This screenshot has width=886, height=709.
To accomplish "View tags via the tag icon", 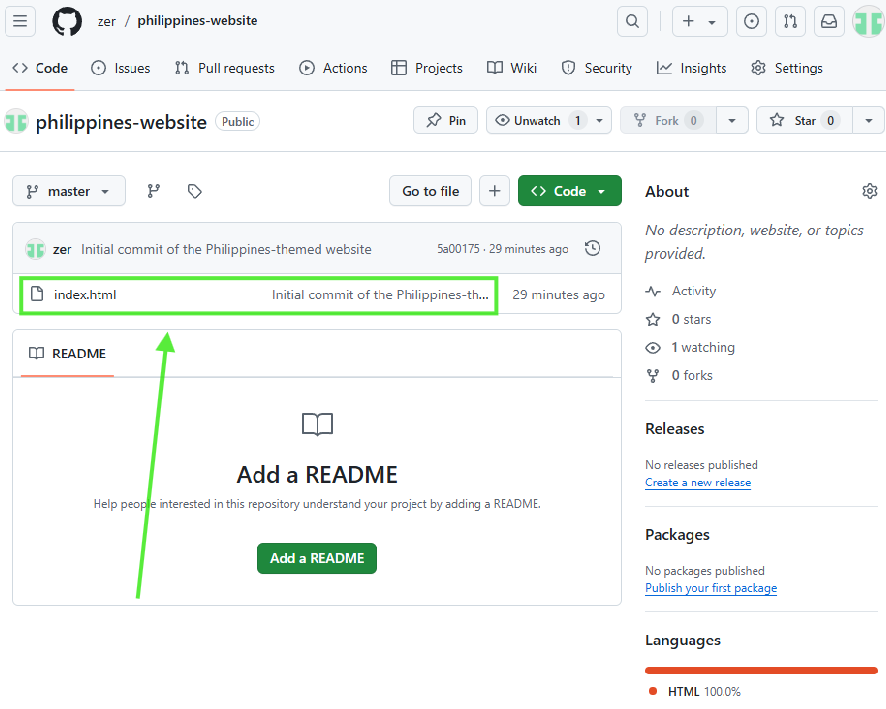I will 195,191.
